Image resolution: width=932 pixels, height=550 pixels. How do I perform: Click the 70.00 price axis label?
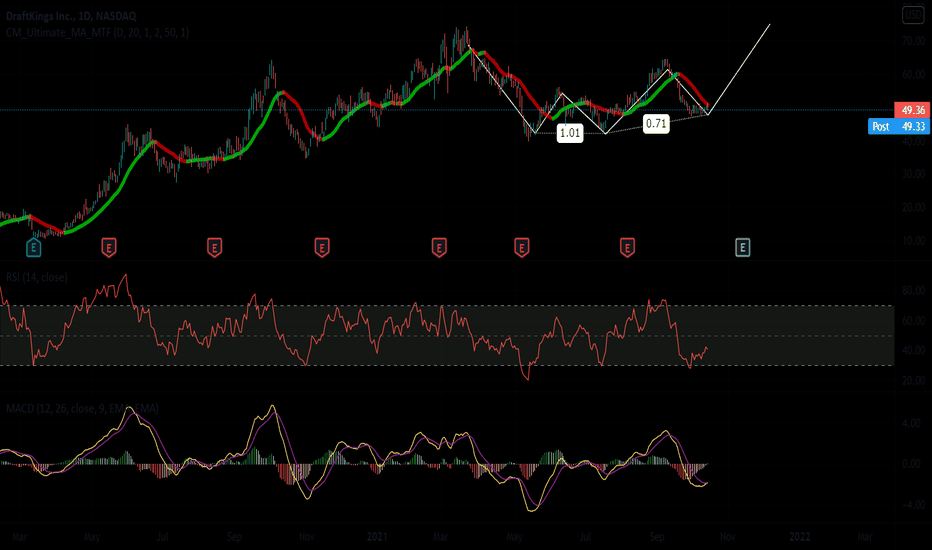coord(914,41)
